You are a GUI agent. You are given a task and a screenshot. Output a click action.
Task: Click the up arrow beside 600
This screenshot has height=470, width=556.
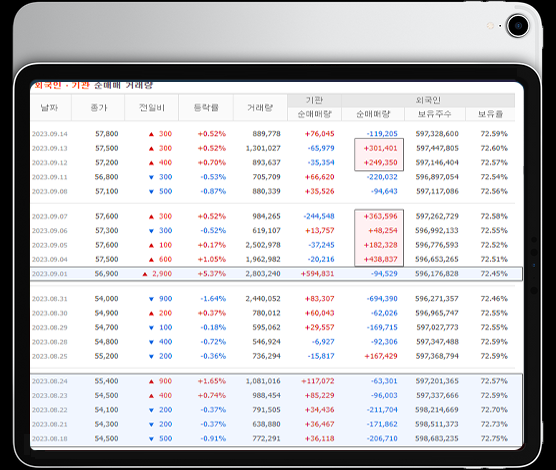[151, 260]
